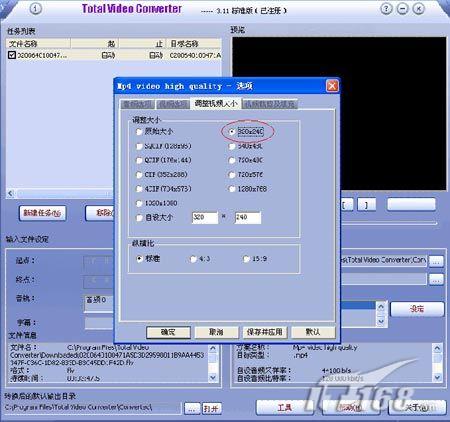Open the resize video tab
450x422 pixels.
click(216, 104)
